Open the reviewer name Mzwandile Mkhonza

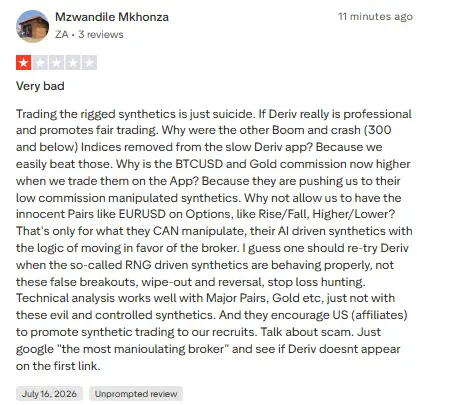click(x=112, y=17)
